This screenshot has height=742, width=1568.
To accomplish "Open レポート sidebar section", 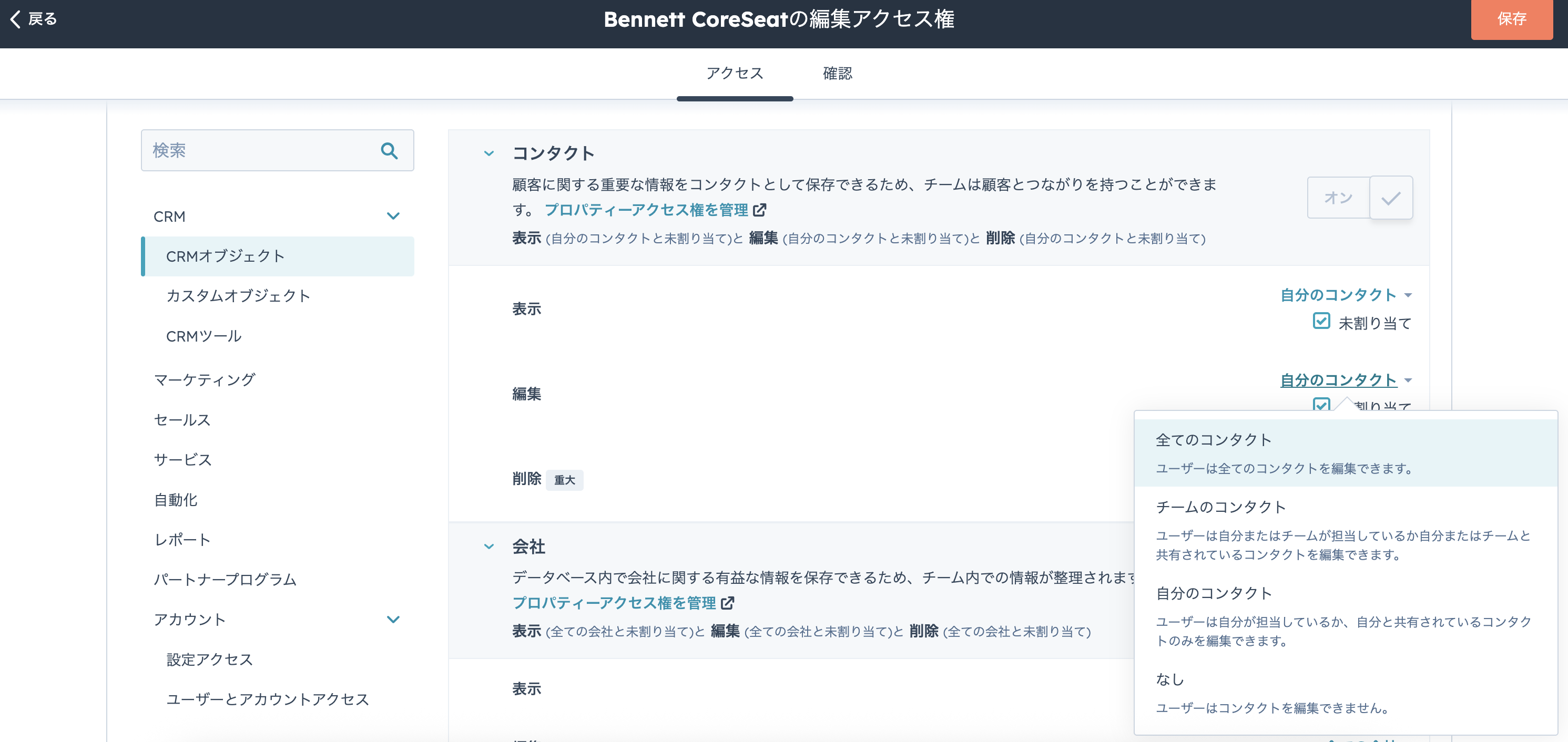I will coord(182,540).
